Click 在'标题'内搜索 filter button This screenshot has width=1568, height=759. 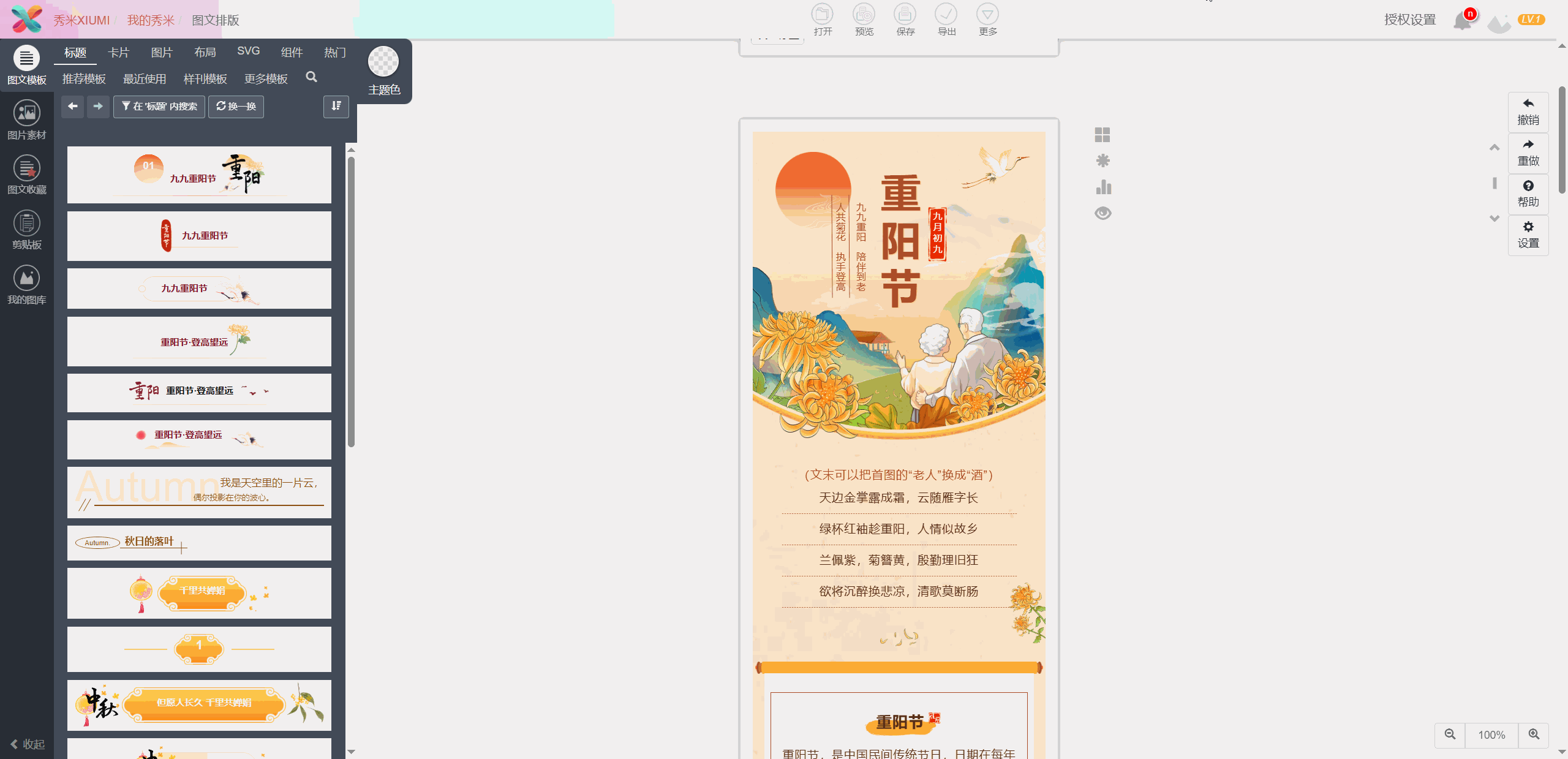[x=159, y=107]
